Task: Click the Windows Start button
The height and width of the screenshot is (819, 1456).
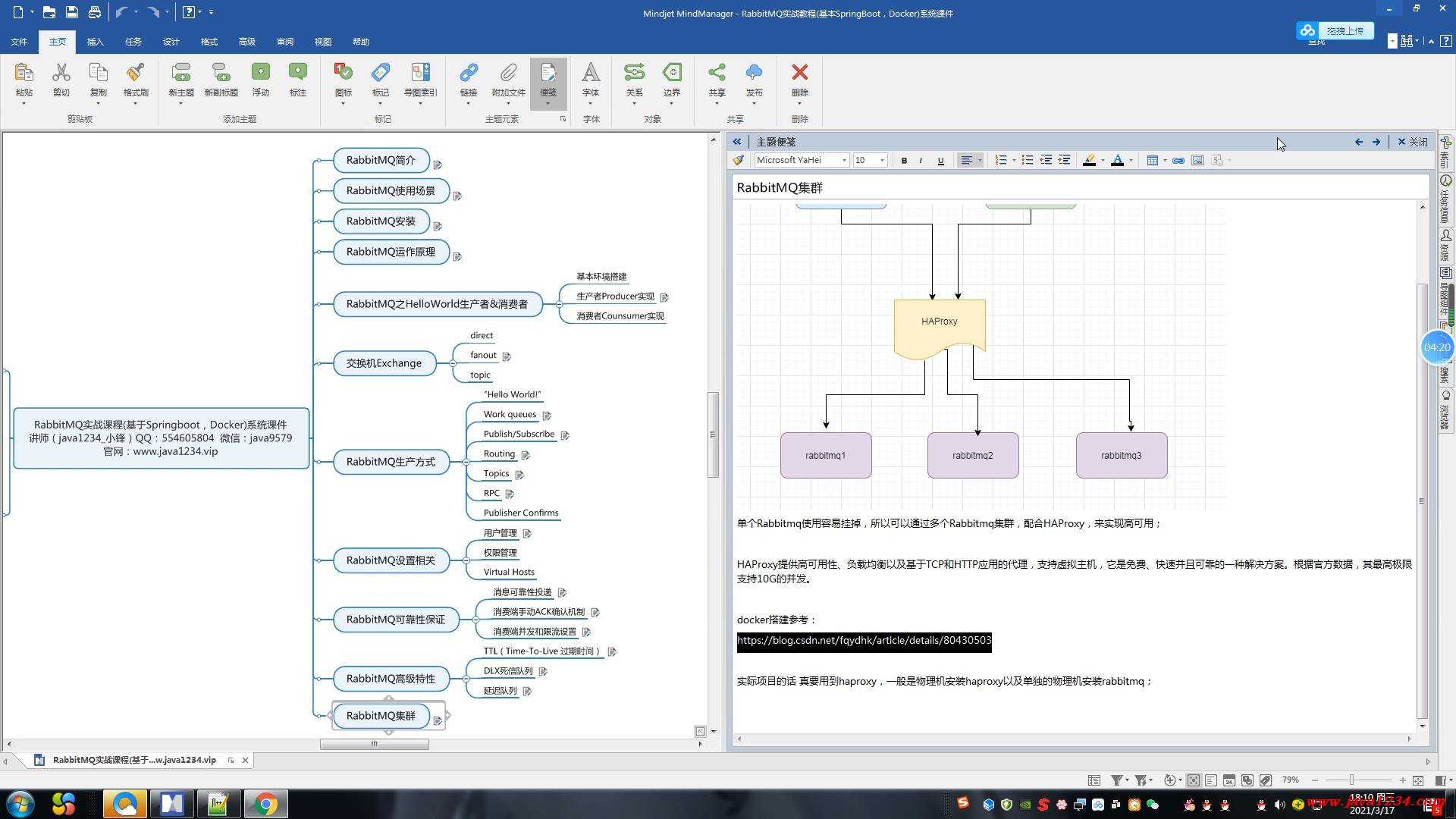Action: (20, 804)
